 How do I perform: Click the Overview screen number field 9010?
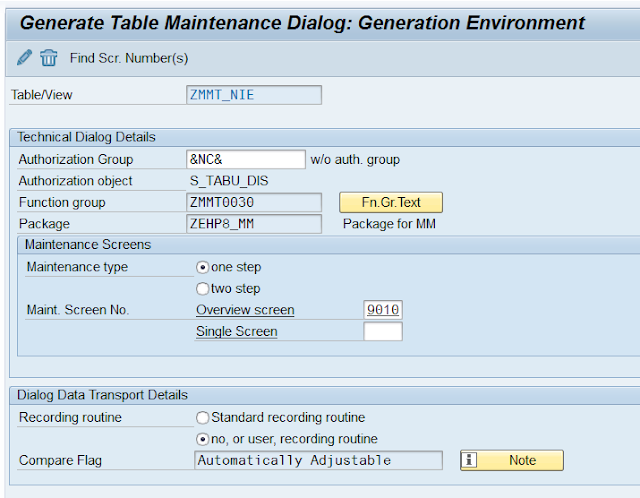point(383,310)
